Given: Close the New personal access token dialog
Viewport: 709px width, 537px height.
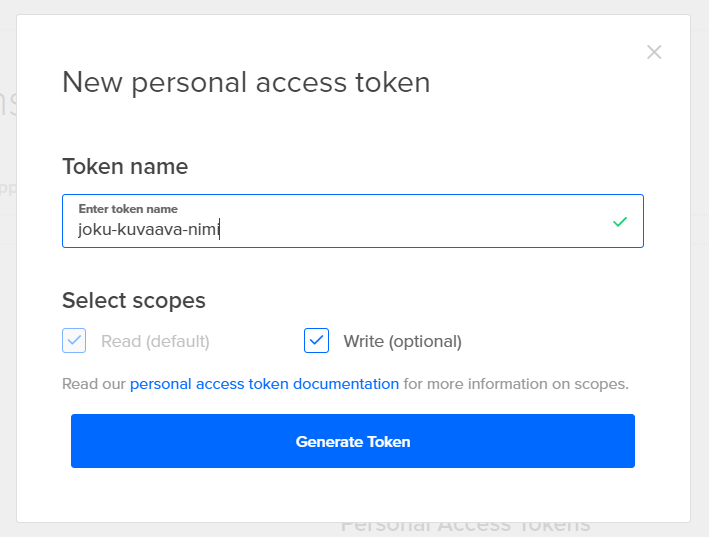Looking at the screenshot, I should [x=654, y=52].
